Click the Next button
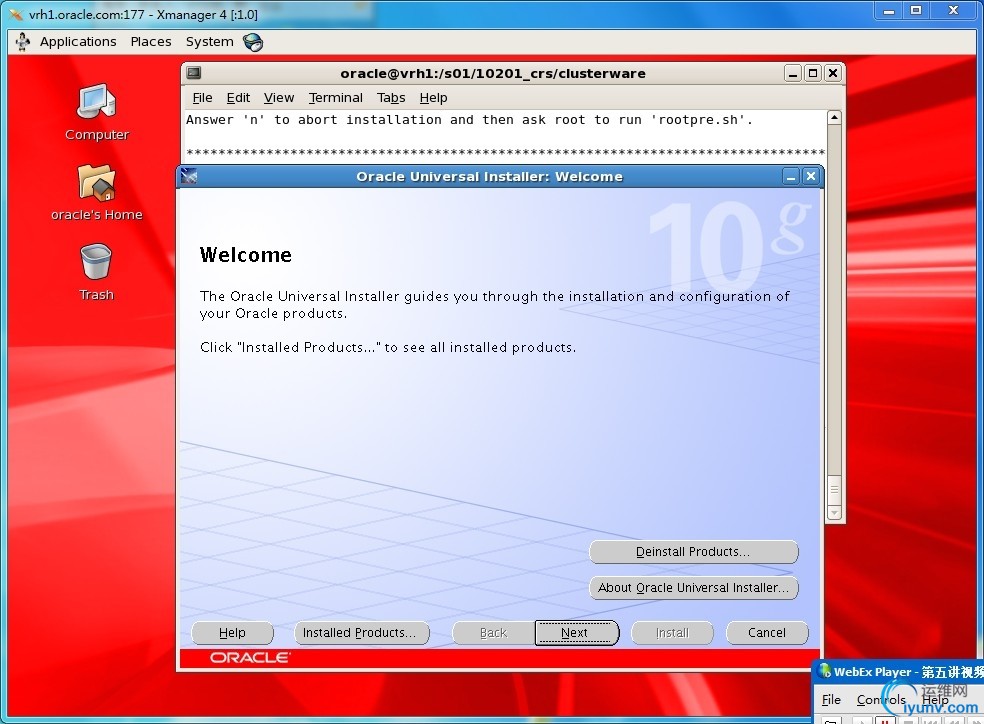The width and height of the screenshot is (984, 724). [577, 632]
